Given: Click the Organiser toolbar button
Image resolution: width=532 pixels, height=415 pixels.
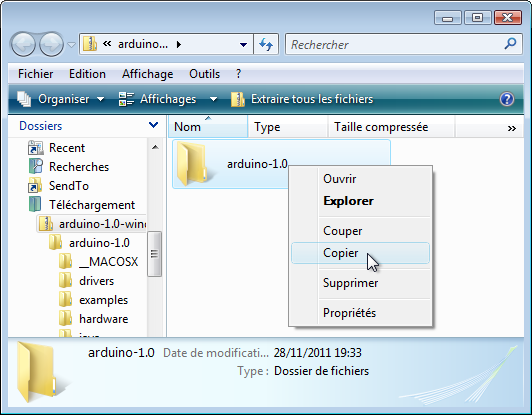Looking at the screenshot, I should 61,99.
